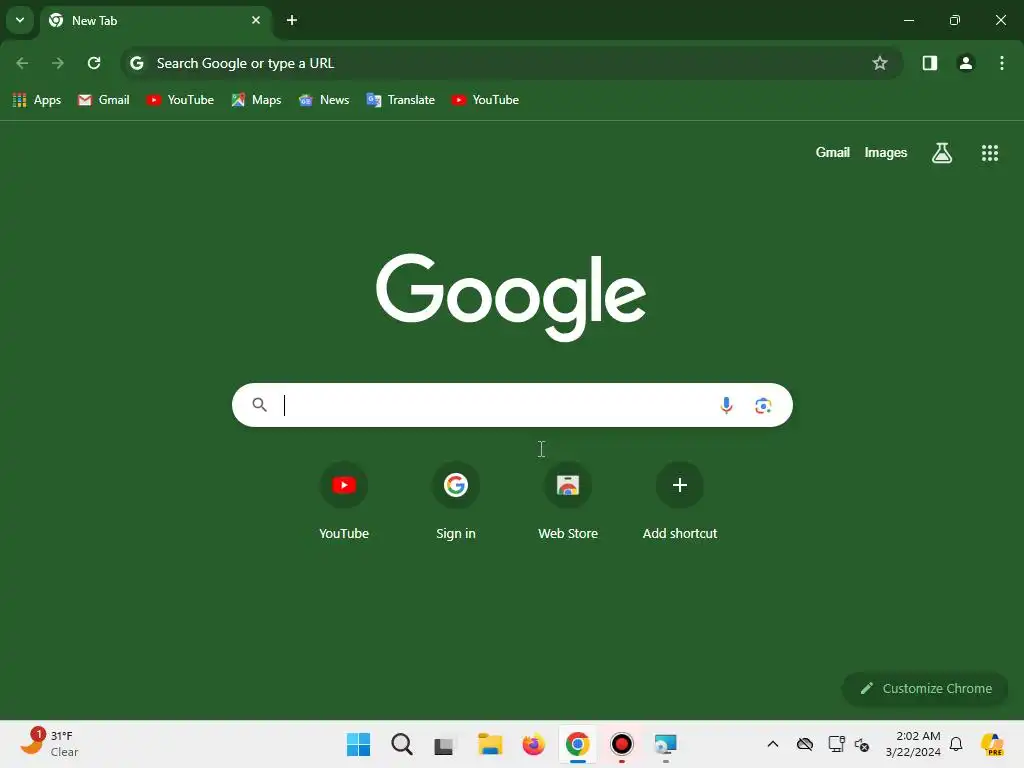Open News bookmark

tap(324, 100)
